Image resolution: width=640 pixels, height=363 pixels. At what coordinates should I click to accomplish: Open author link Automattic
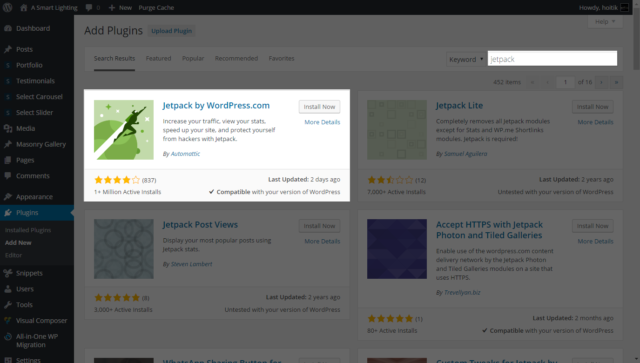(x=185, y=154)
